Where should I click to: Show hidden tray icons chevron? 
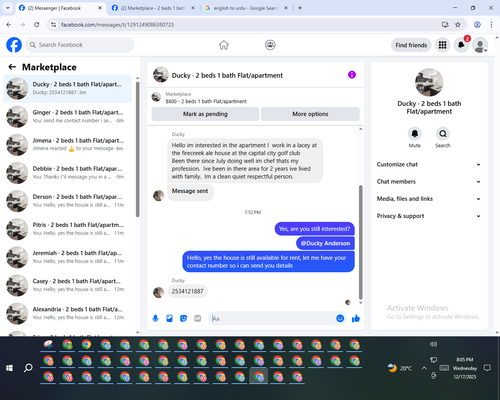(x=424, y=368)
